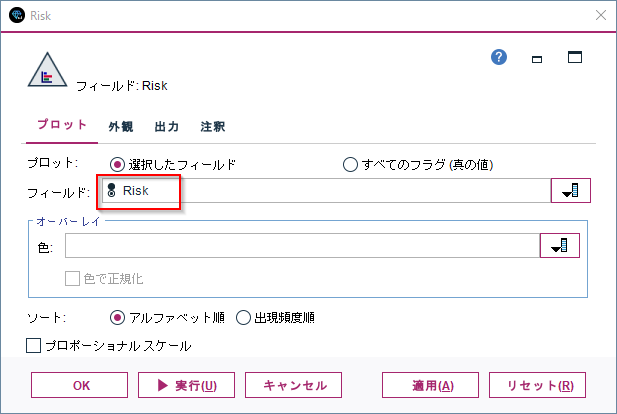Select すべてのフラグ (真の値) radio option

pos(350,164)
